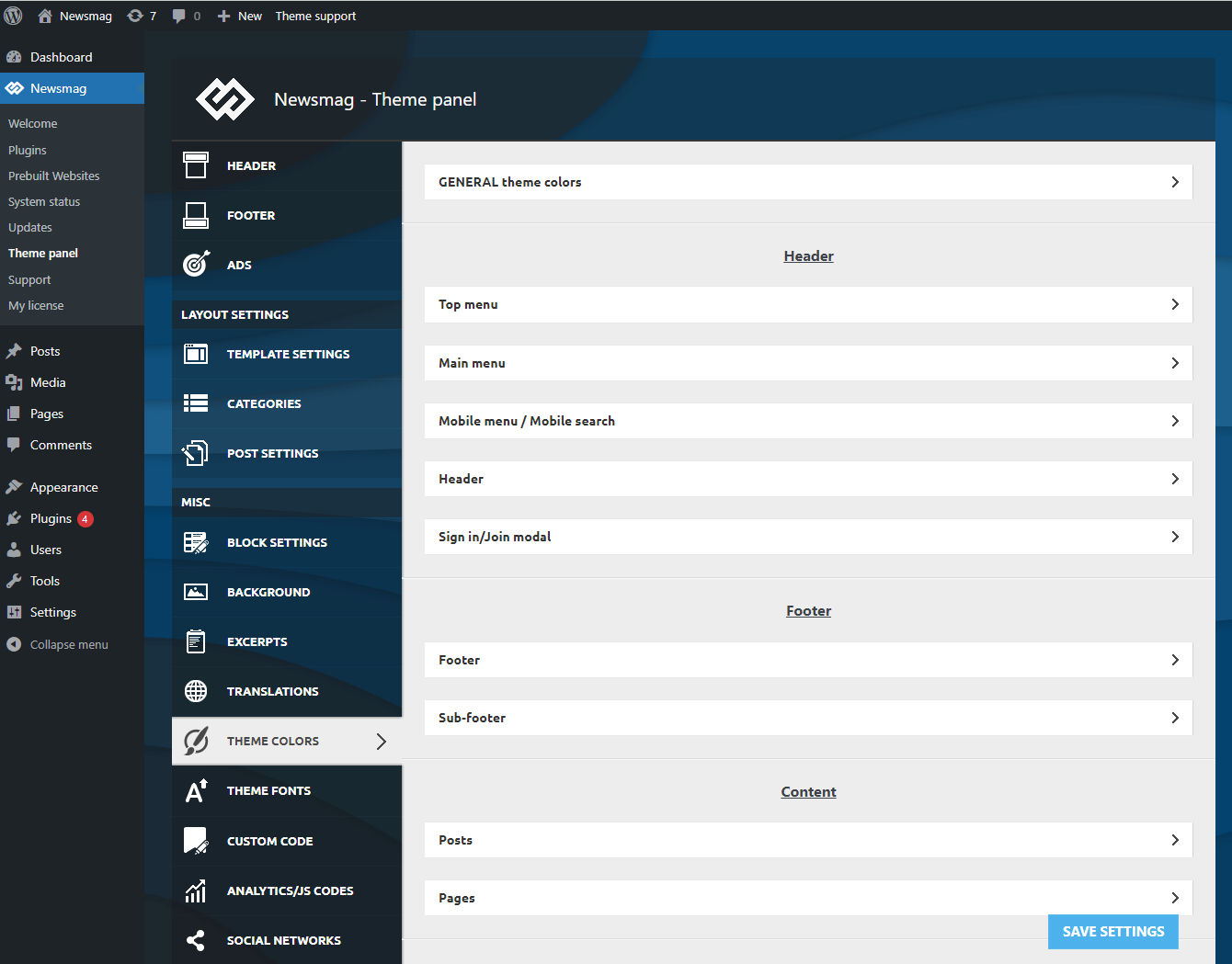Click the Template Settings icon
The image size is (1232, 964).
(x=196, y=354)
